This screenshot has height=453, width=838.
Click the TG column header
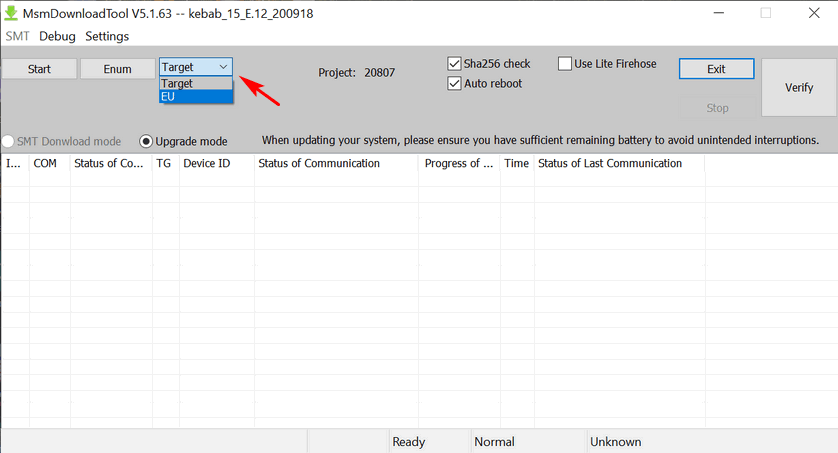pos(166,163)
